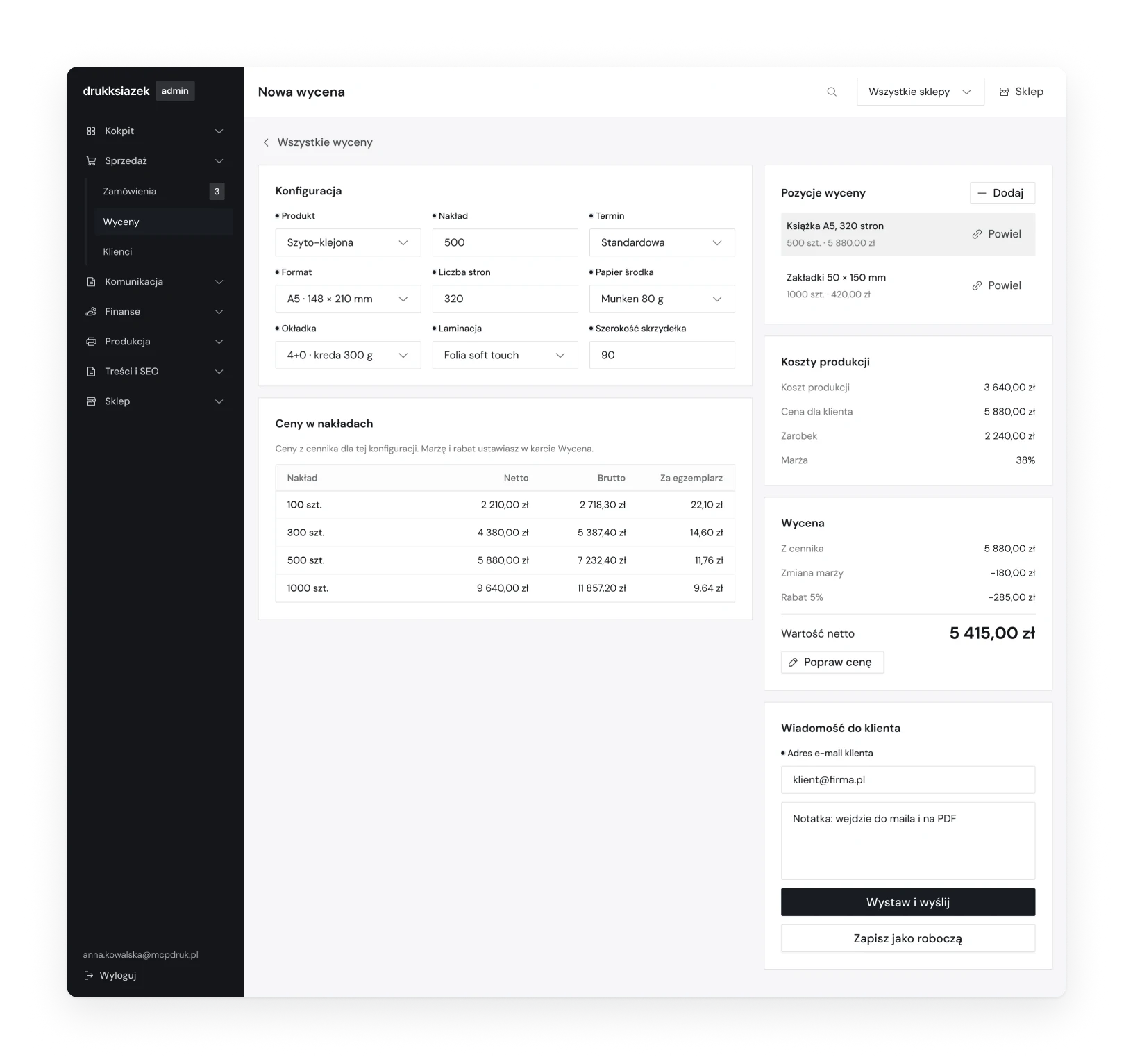Click the Produkcja printer icon

(91, 342)
